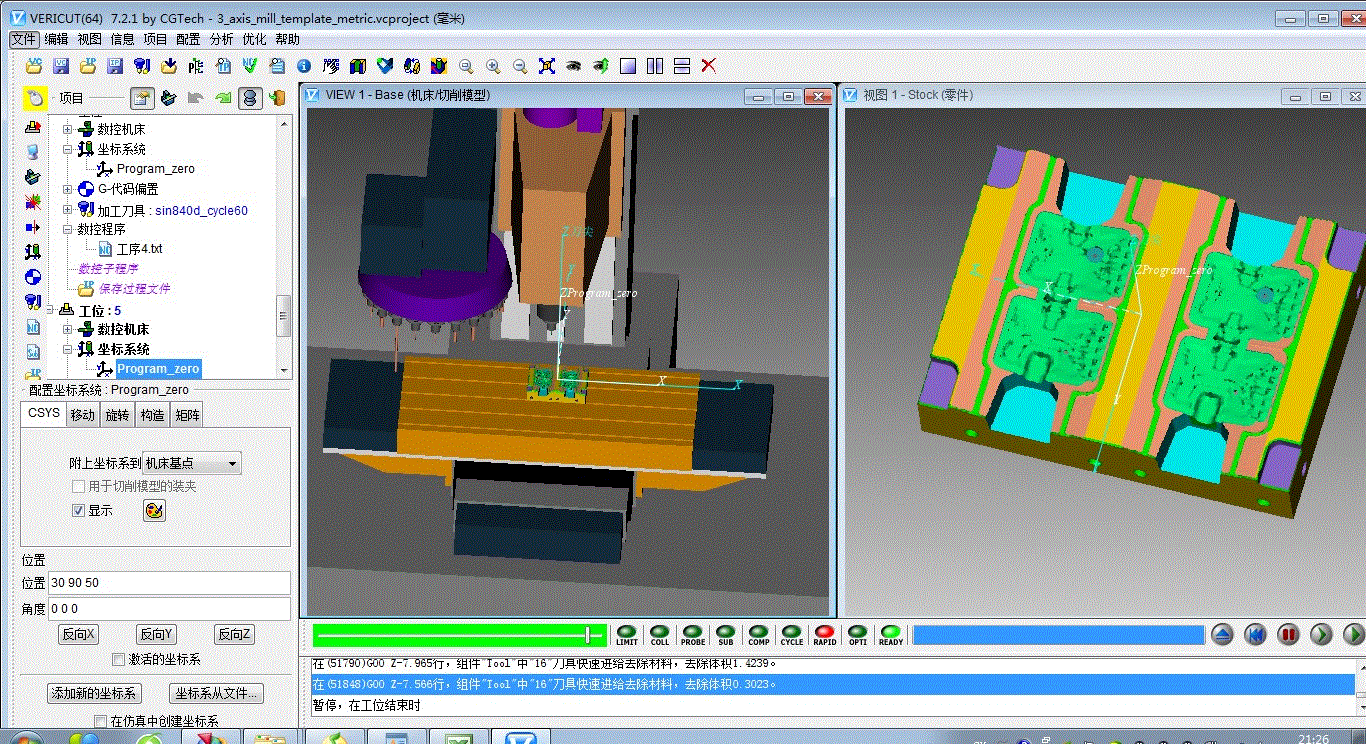The height and width of the screenshot is (744, 1366).
Task: Click the 位置 field showing 30 90 50
Action: [x=170, y=583]
